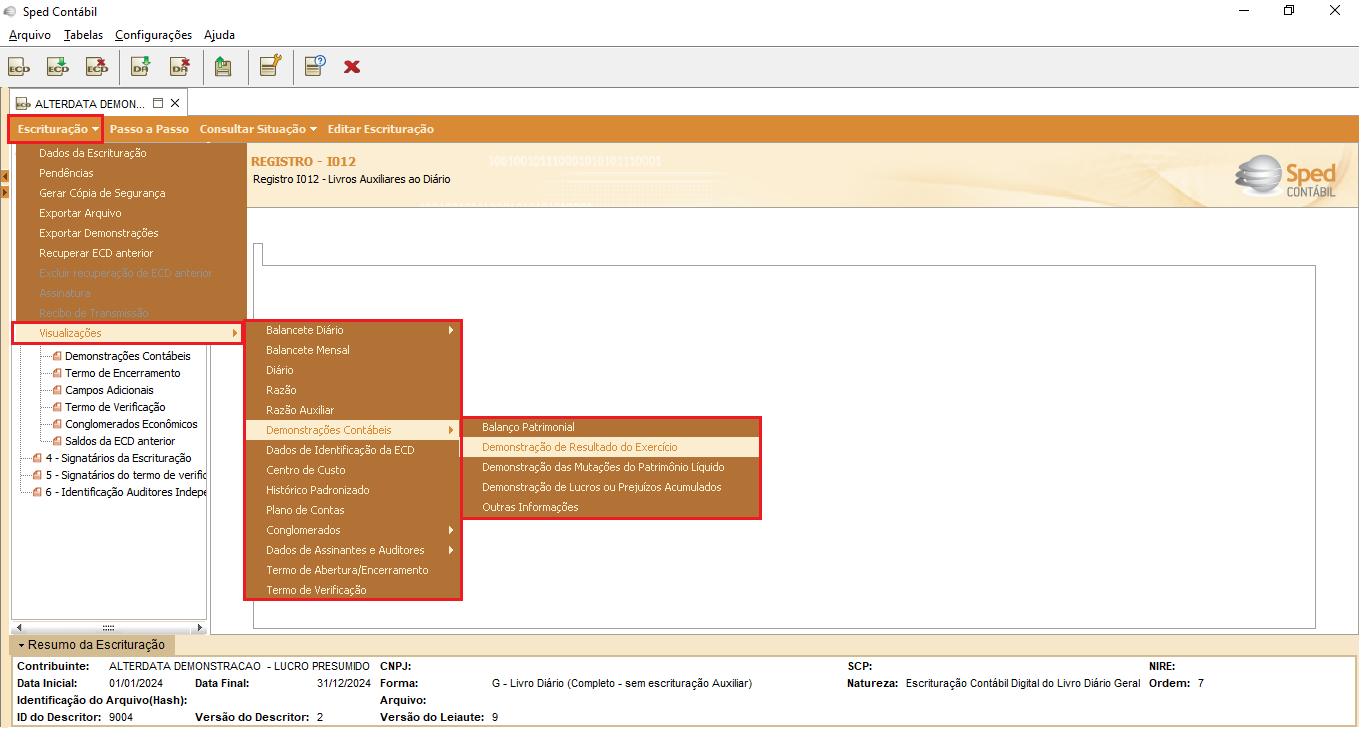Open the Consultar Situação dropdown
Viewport: 1359px width, 751px height.
pyautogui.click(x=257, y=128)
